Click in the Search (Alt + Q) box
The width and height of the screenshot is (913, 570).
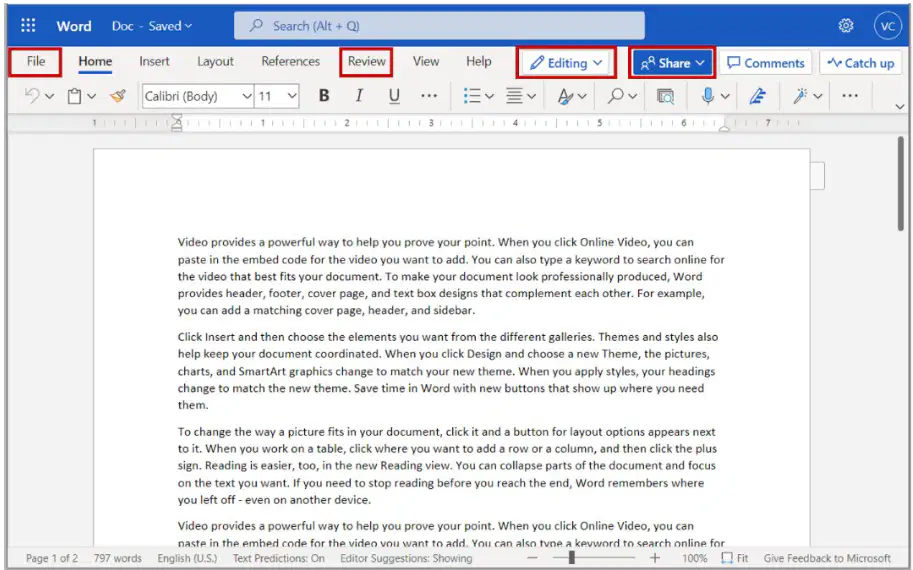[439, 26]
